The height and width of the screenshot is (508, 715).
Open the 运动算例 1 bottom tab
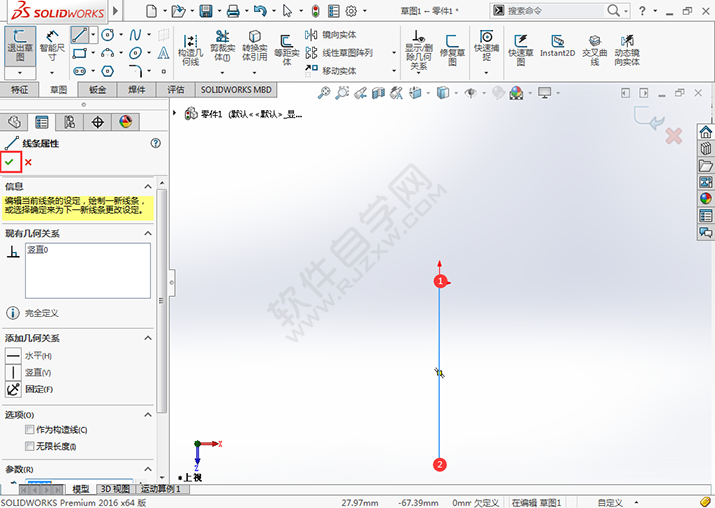coord(161,489)
